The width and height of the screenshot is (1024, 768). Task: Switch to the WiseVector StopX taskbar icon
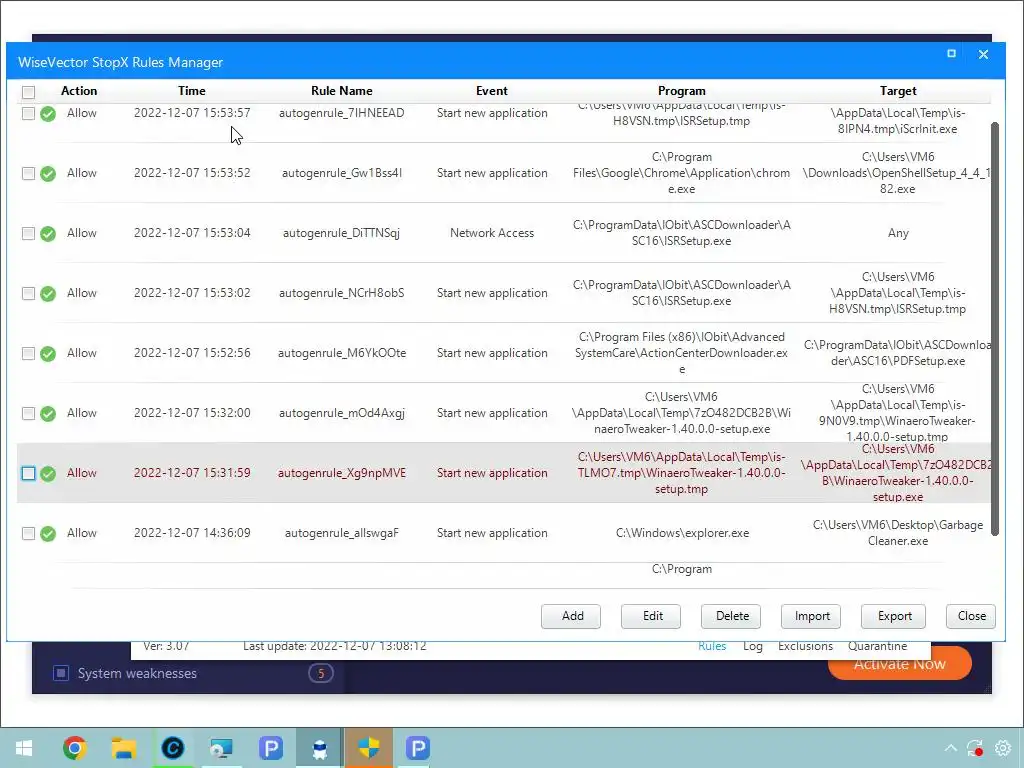click(x=319, y=748)
